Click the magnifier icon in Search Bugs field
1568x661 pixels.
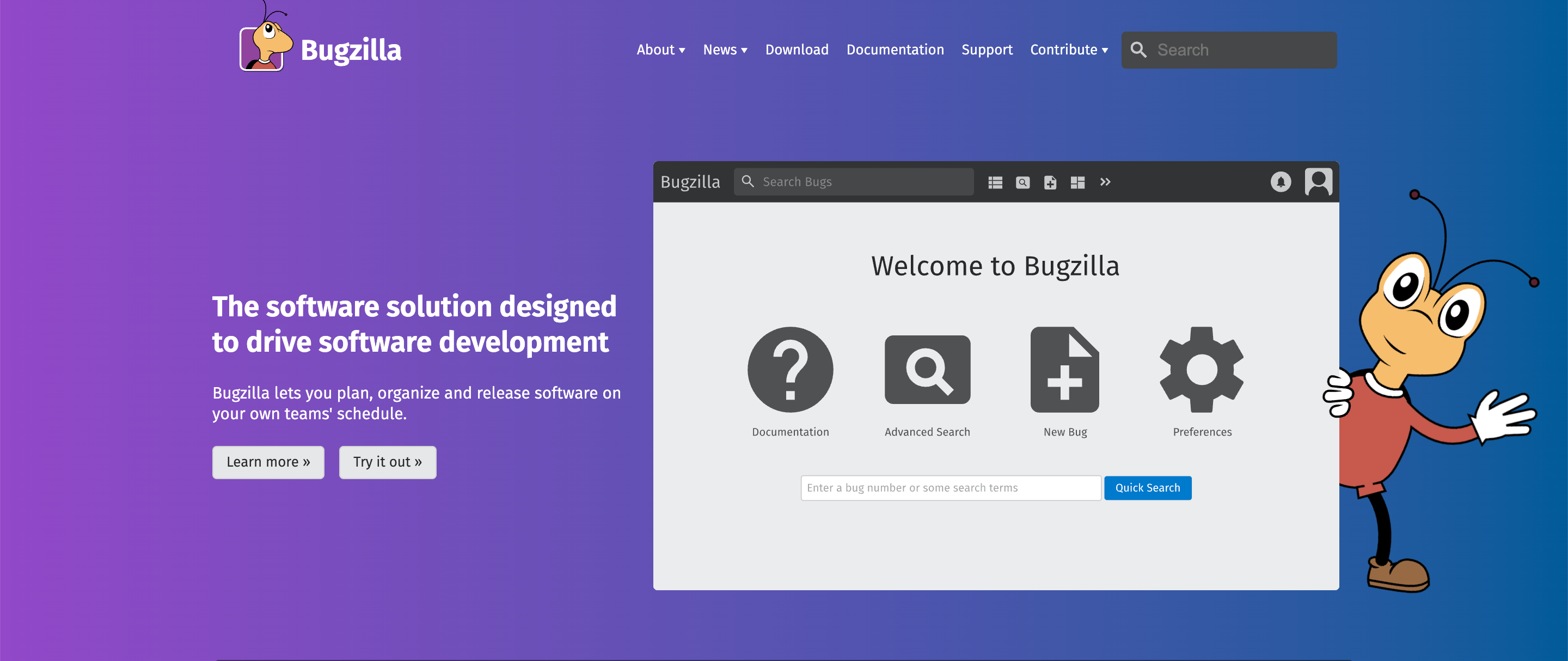(x=748, y=181)
